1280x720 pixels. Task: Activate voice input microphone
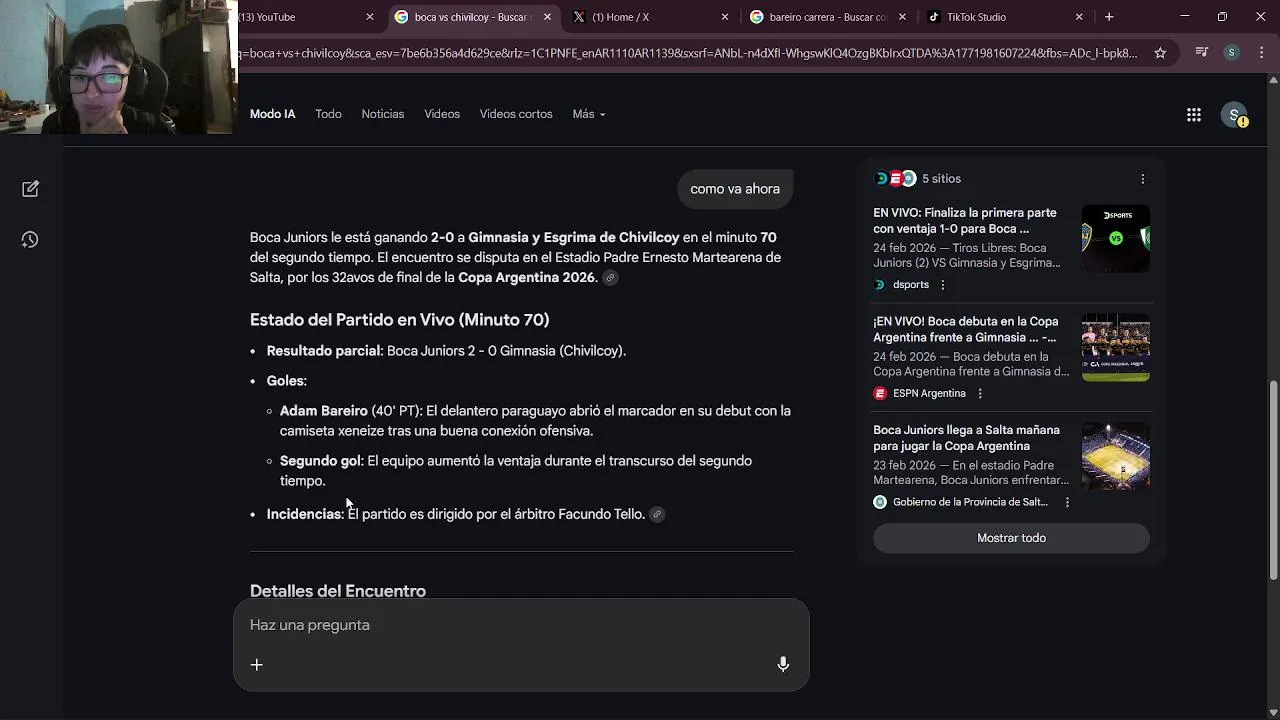tap(783, 665)
